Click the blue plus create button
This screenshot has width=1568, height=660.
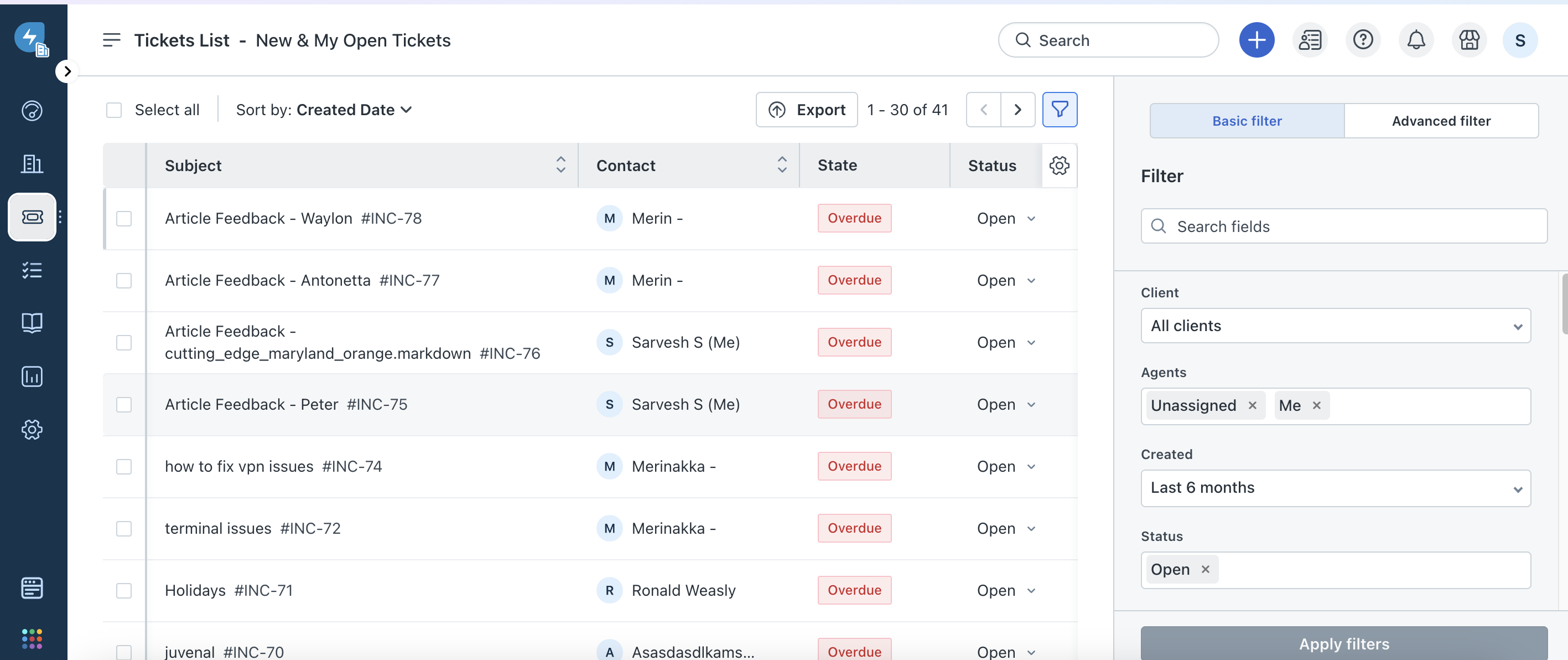pyautogui.click(x=1257, y=40)
